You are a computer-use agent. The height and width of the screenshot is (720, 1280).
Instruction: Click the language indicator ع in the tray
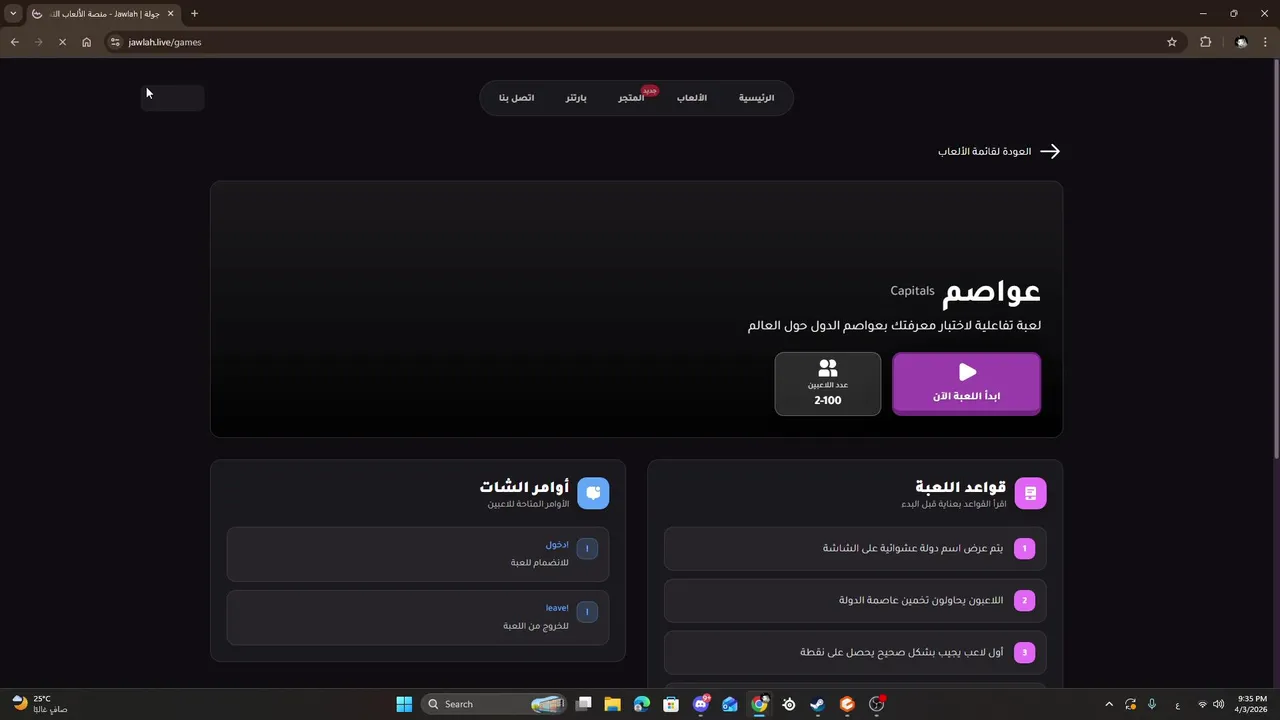(1177, 704)
